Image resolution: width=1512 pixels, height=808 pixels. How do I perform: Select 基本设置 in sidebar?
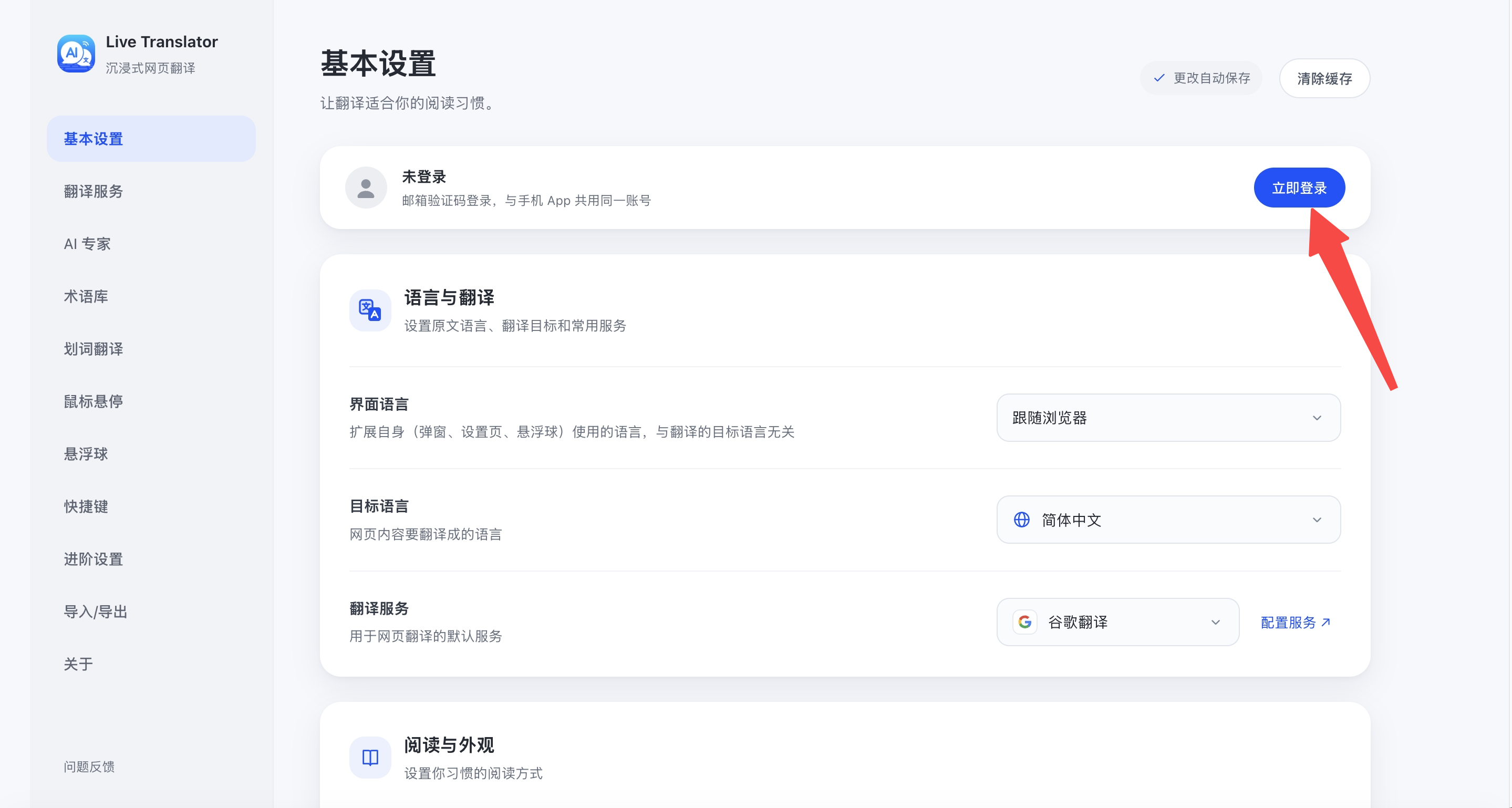pos(151,139)
